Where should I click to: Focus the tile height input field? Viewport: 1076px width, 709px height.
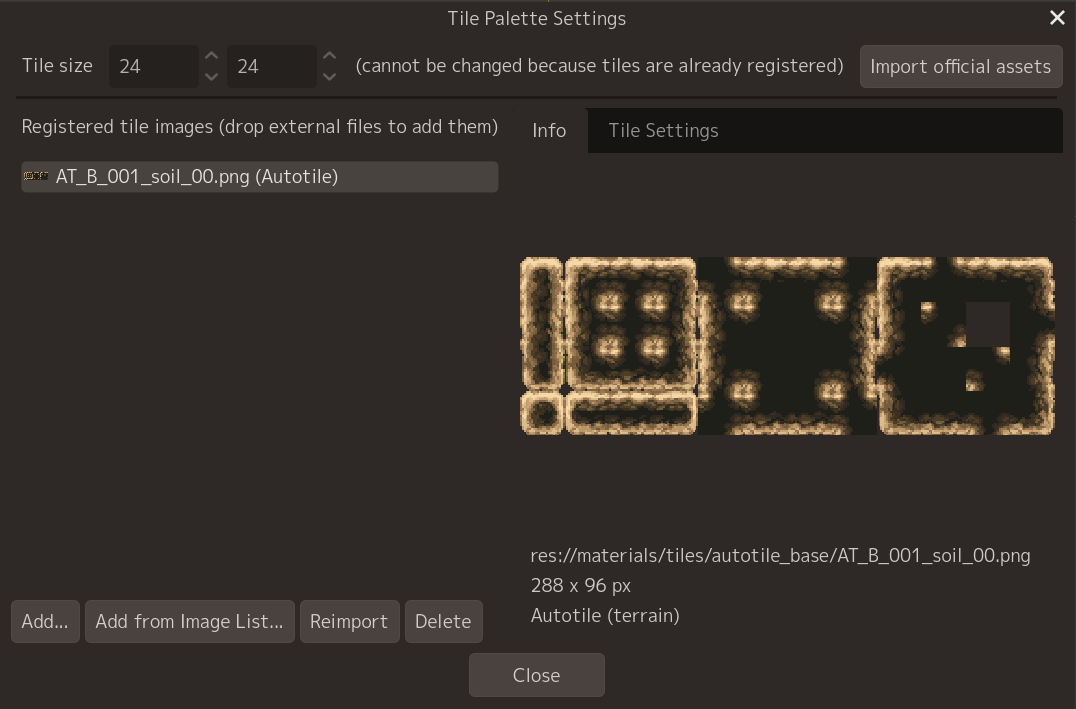click(272, 67)
